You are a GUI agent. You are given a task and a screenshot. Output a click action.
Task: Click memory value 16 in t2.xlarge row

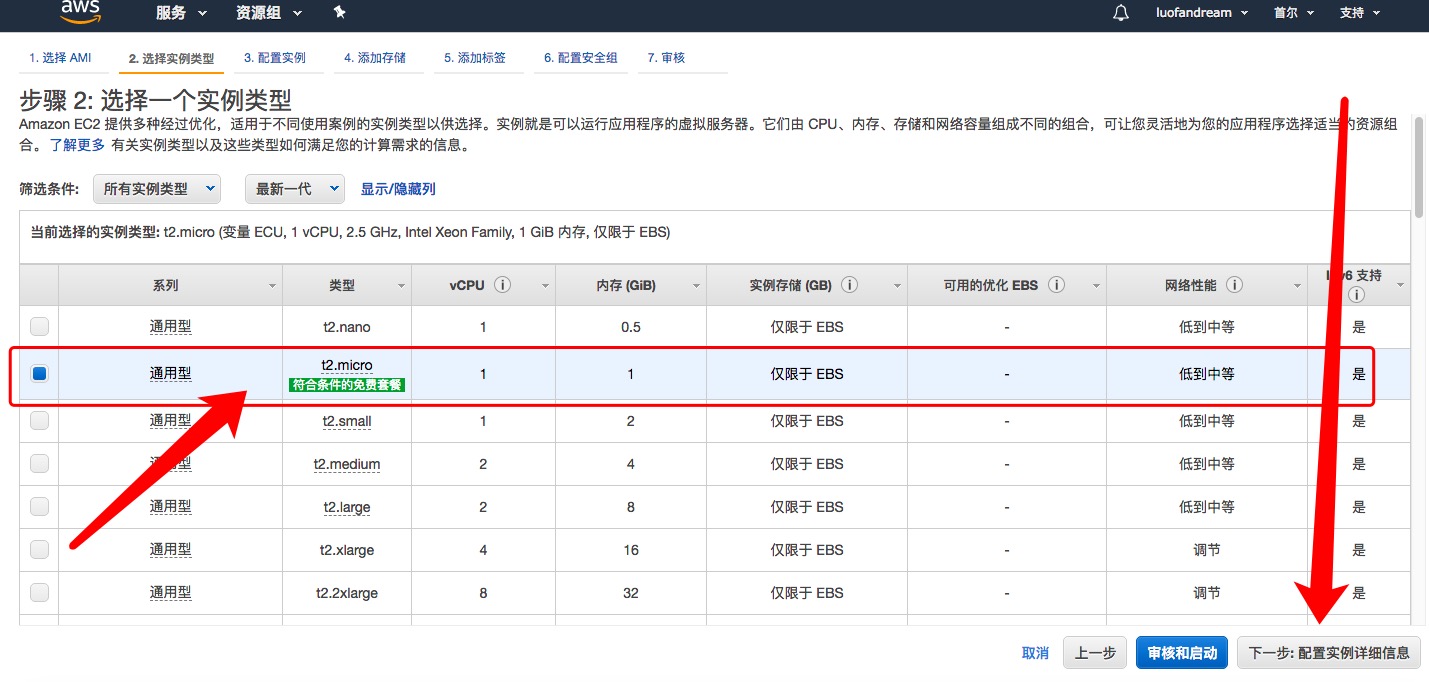point(631,550)
